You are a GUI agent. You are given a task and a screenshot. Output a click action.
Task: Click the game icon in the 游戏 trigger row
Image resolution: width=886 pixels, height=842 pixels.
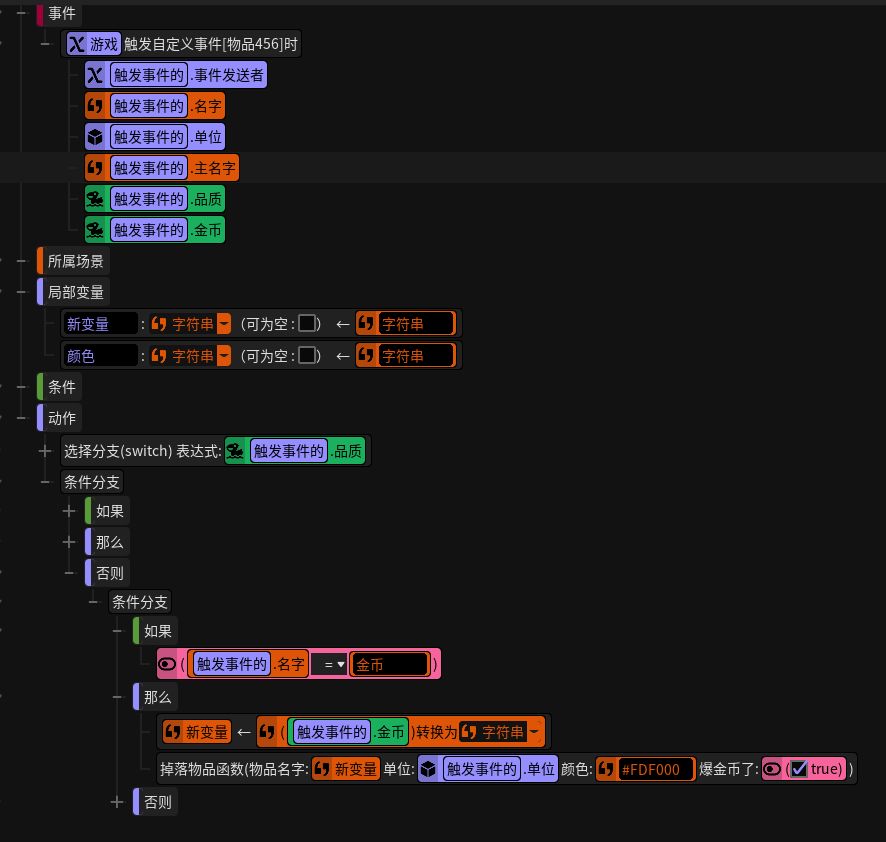point(76,44)
